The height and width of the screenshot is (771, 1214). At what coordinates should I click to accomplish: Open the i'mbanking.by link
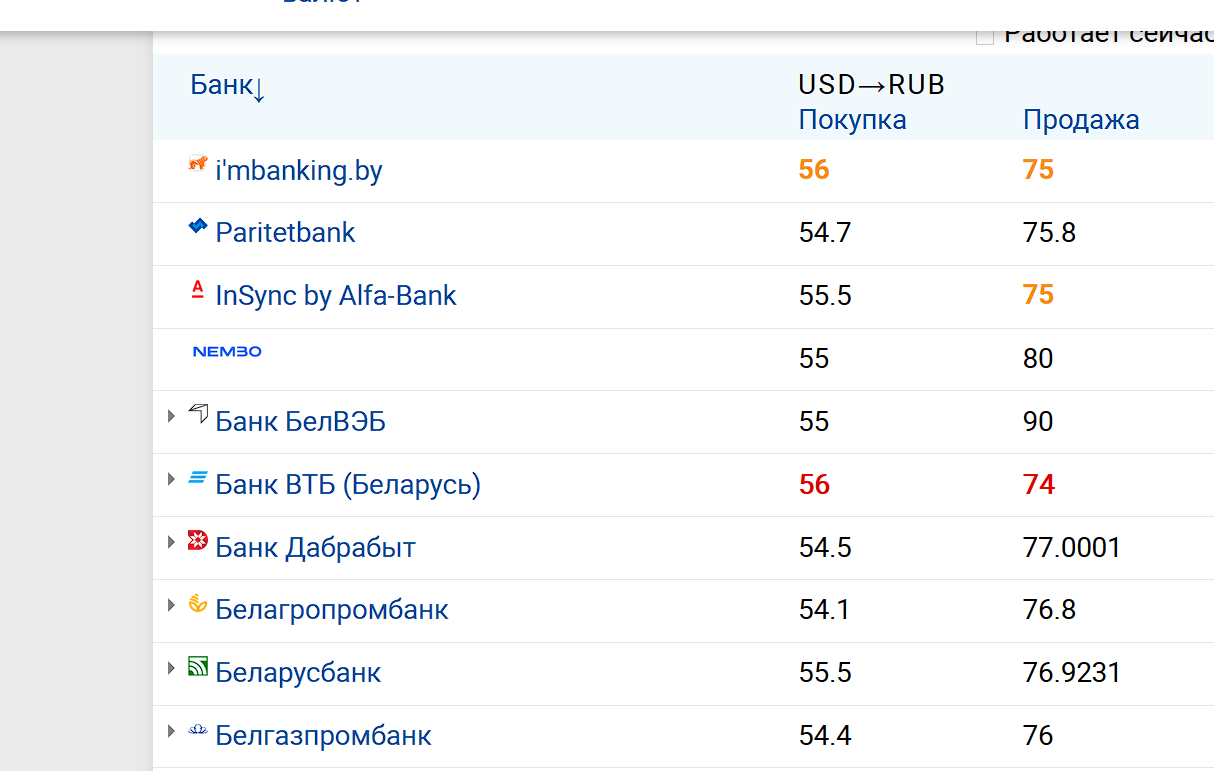click(299, 170)
